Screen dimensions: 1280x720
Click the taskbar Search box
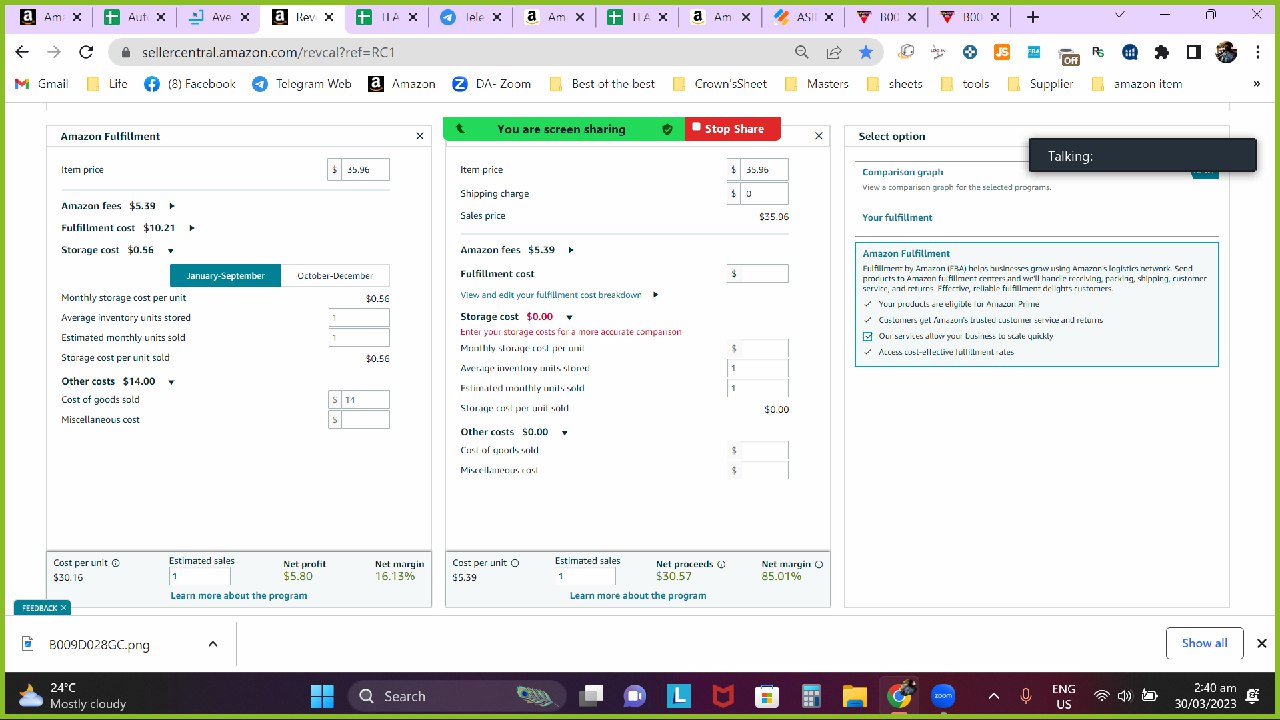457,696
